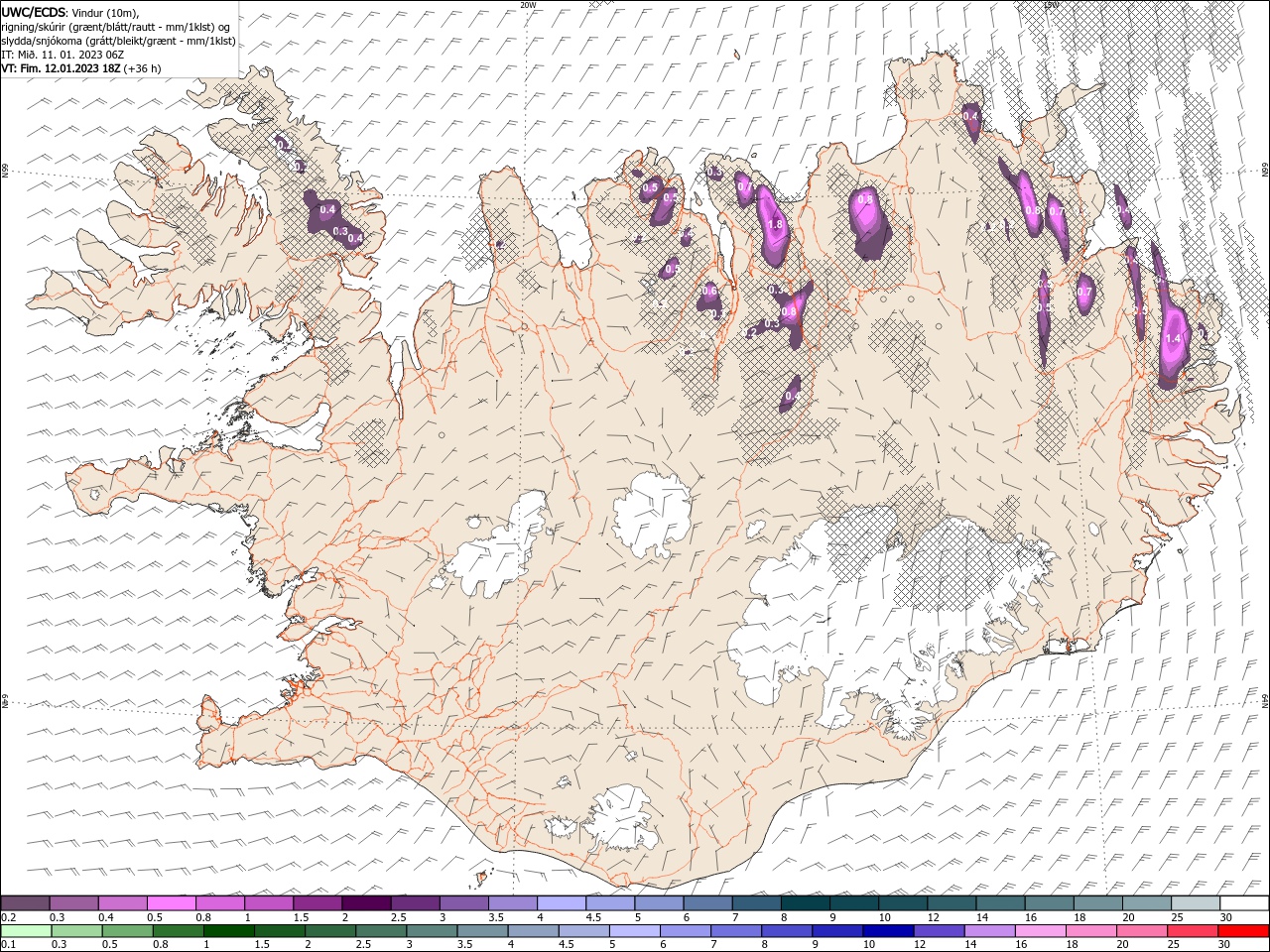Pick the lavender swatch starting at 4 in upper legend
1270x952 pixels.
(x=562, y=903)
